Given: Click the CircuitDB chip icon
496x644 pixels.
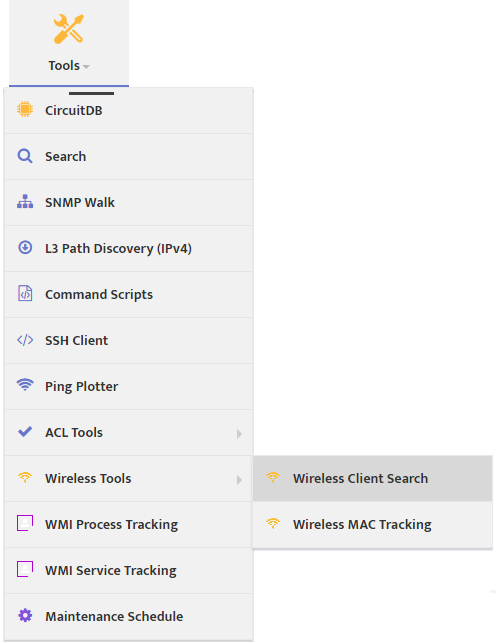Looking at the screenshot, I should [x=25, y=109].
